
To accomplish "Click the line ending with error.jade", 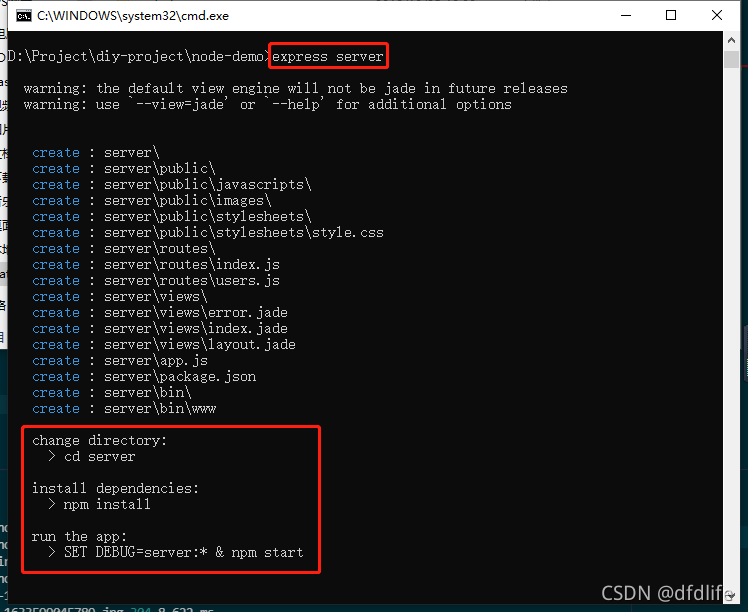I will tap(160, 313).
